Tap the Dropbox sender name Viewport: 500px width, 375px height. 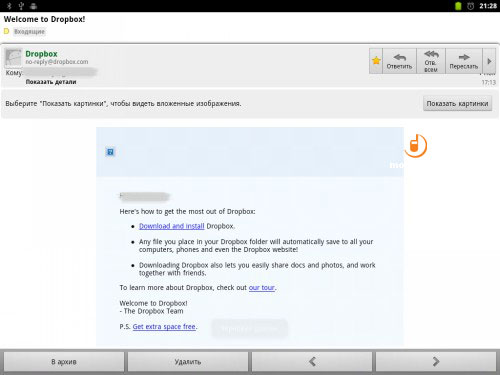point(41,54)
